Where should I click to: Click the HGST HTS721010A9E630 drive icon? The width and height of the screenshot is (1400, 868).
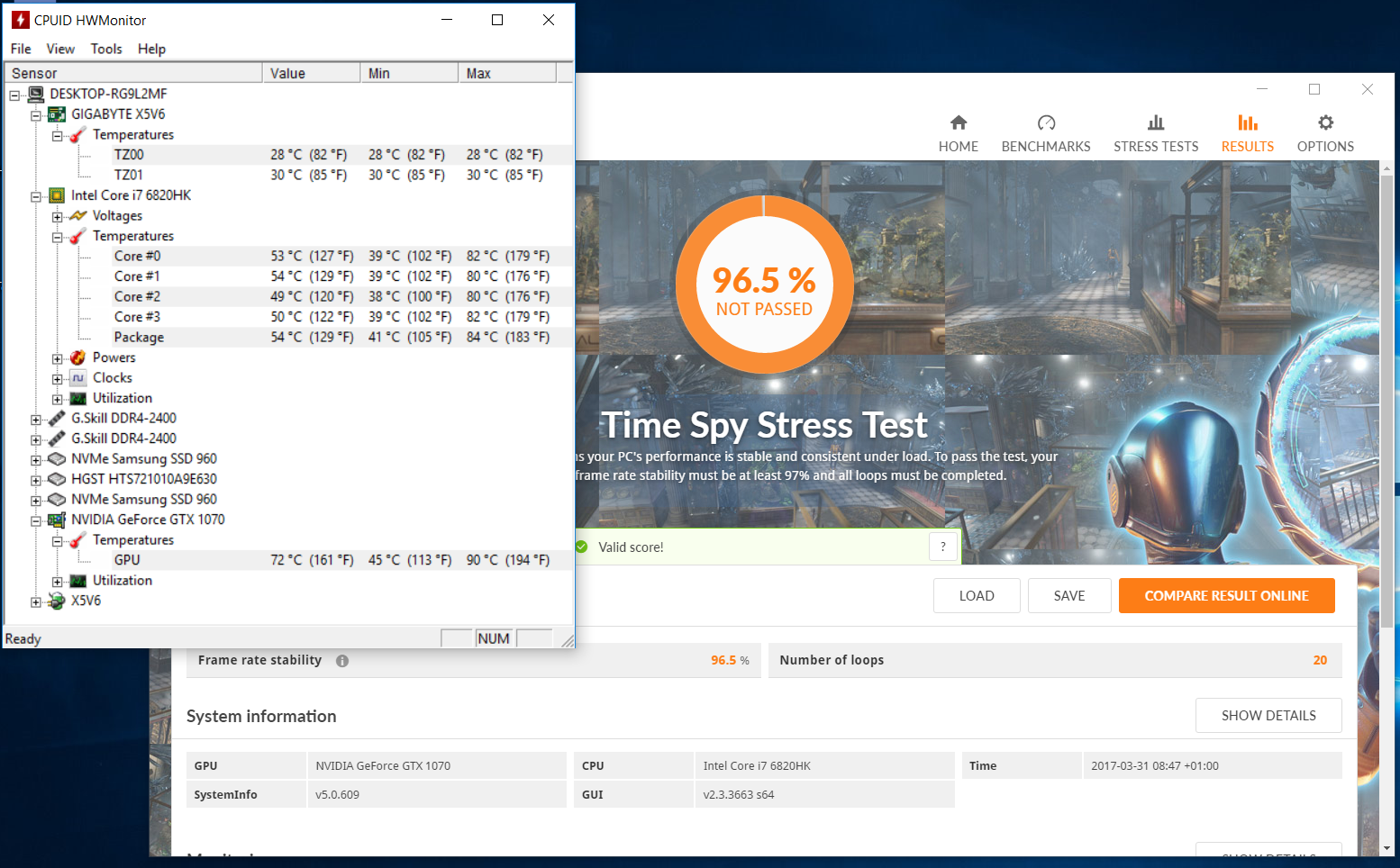coord(57,479)
